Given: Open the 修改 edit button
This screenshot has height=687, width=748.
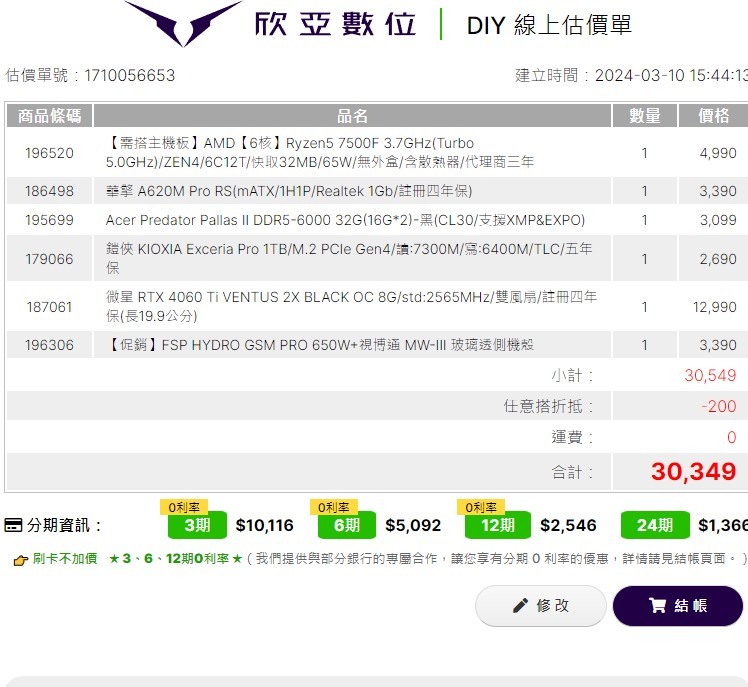Looking at the screenshot, I should pos(540,606).
